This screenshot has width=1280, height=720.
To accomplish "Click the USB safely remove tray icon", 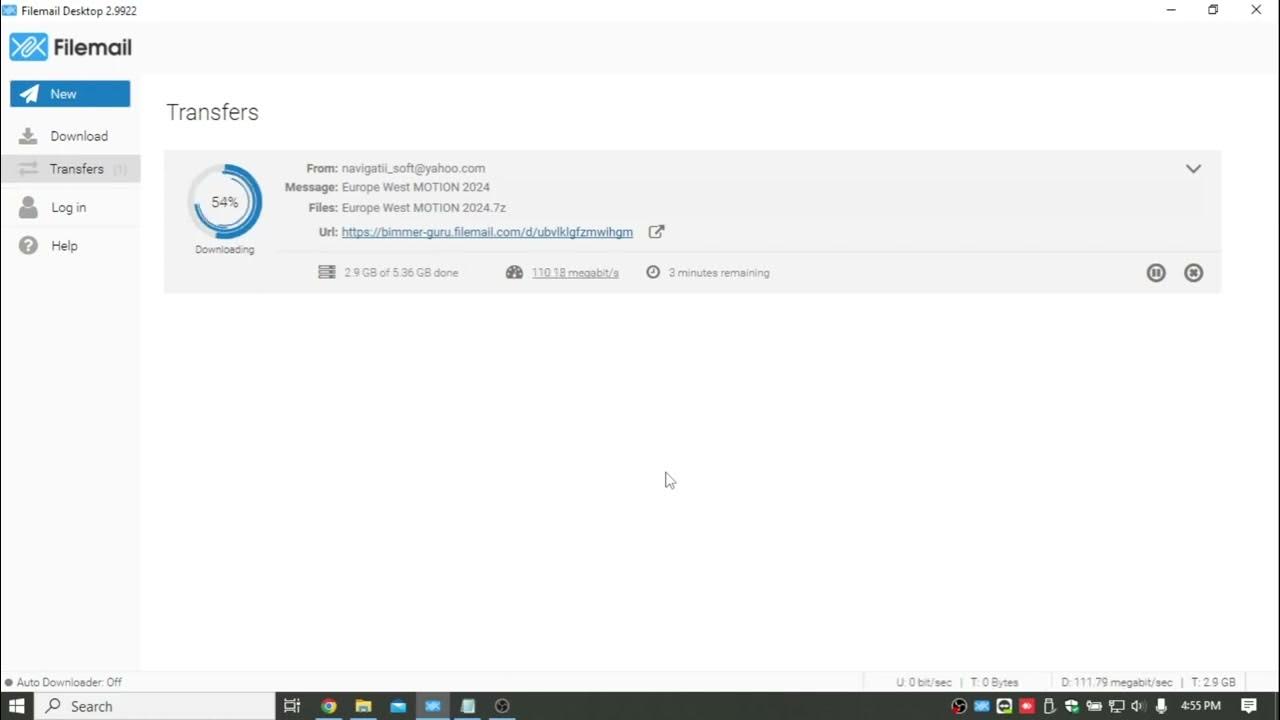I will tap(1050, 706).
